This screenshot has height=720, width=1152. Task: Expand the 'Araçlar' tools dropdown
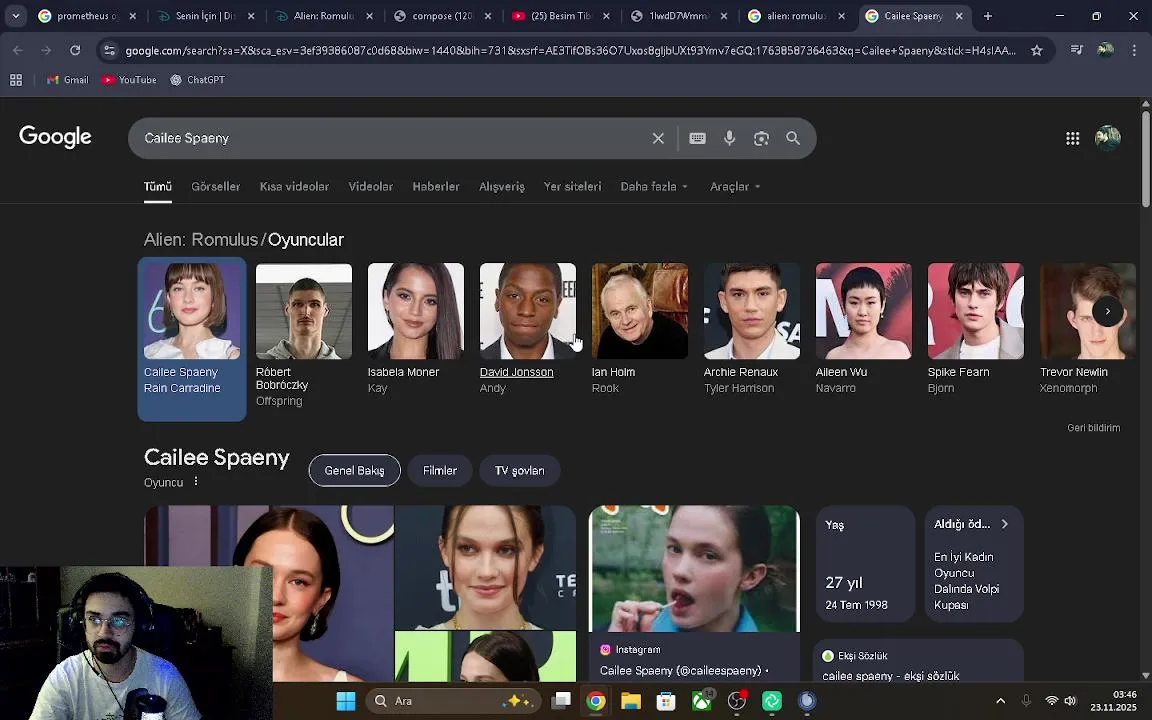(735, 187)
